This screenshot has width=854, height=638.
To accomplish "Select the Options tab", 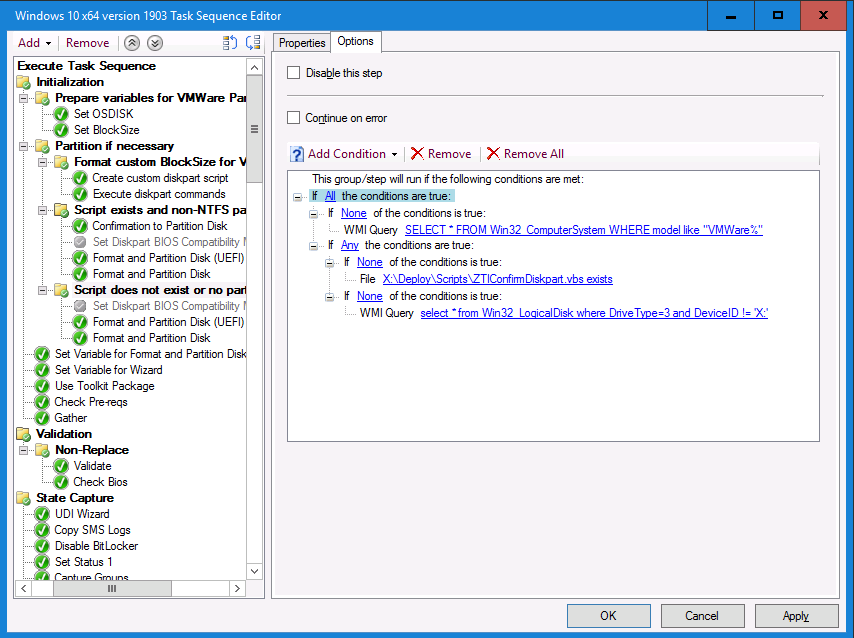I will pyautogui.click(x=355, y=41).
